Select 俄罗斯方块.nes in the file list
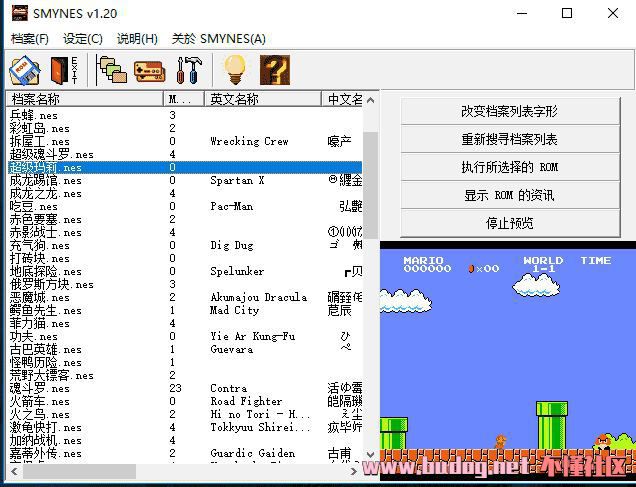This screenshot has height=487, width=636. click(x=52, y=284)
